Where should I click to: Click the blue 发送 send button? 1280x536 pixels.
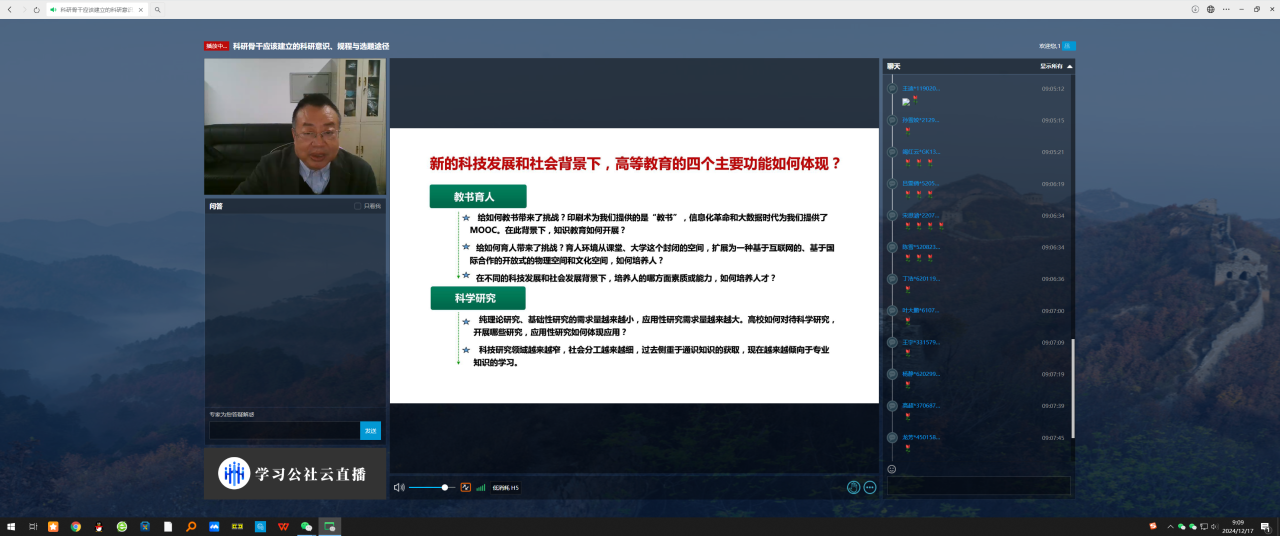tap(370, 430)
